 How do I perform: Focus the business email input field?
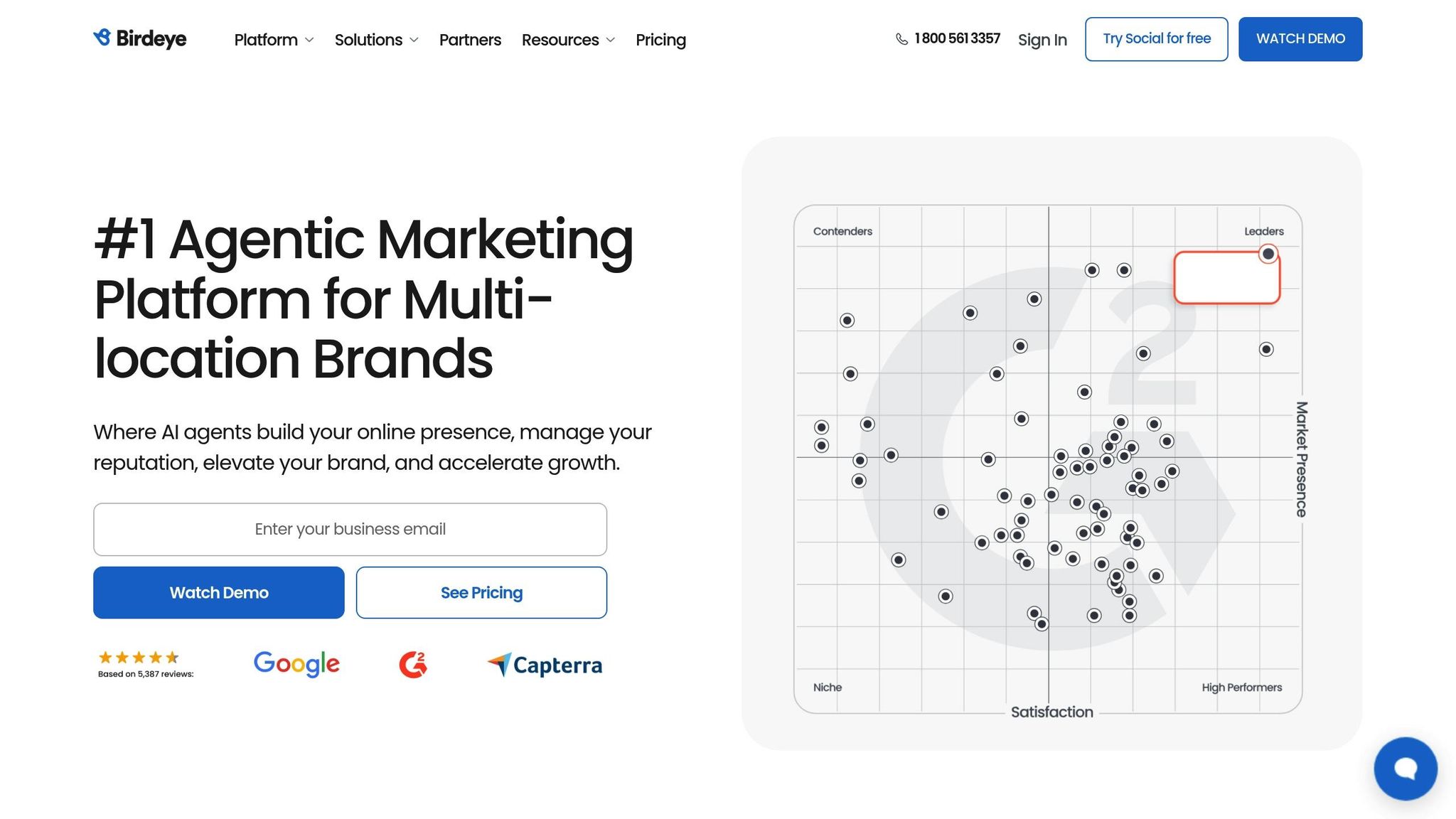(350, 529)
